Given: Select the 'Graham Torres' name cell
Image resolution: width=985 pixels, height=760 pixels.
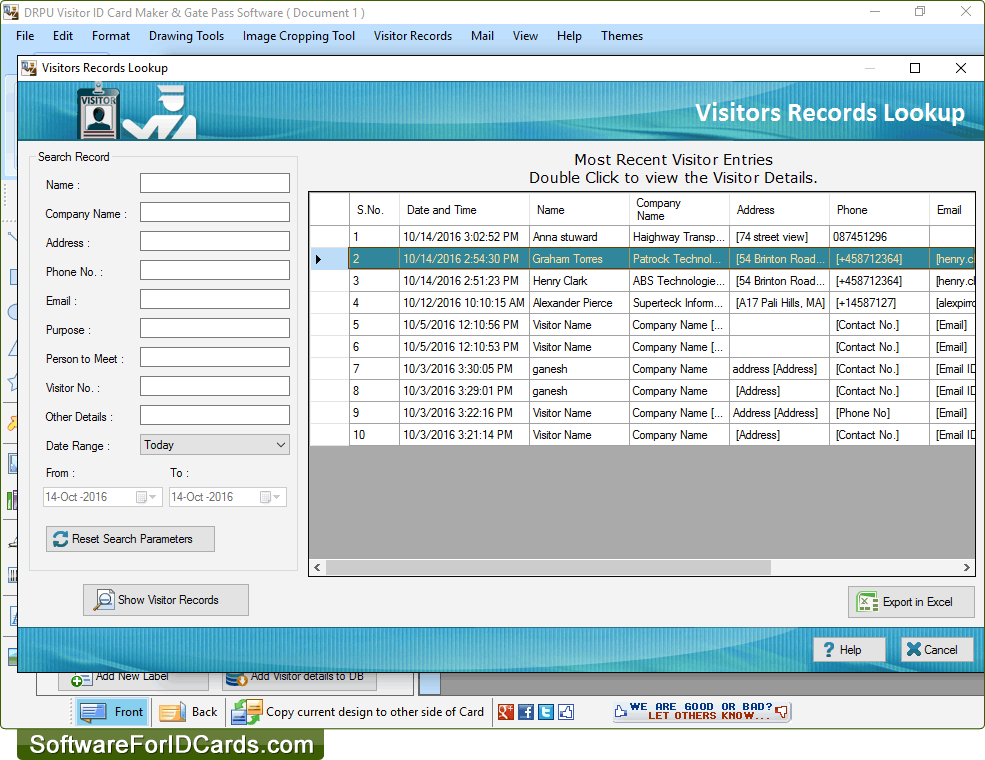Looking at the screenshot, I should [x=579, y=259].
